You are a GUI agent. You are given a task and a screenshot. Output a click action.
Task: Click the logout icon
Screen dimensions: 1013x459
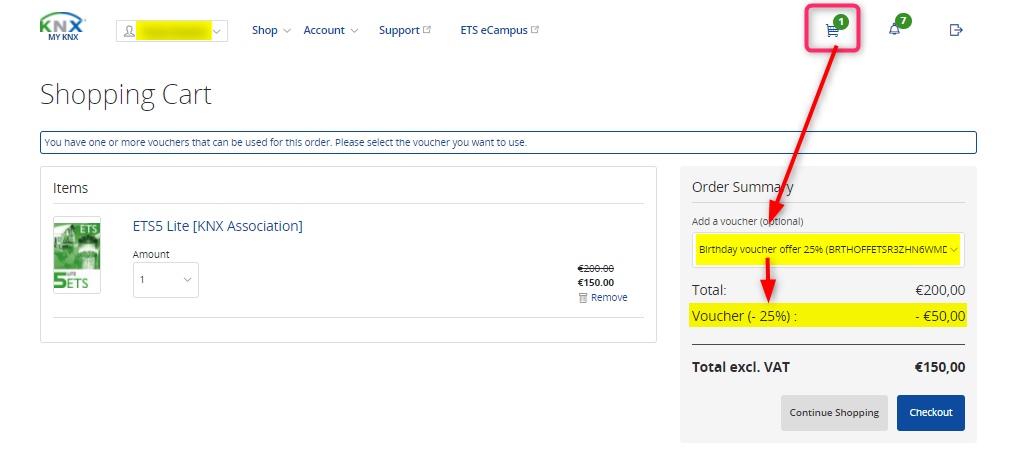click(x=956, y=30)
